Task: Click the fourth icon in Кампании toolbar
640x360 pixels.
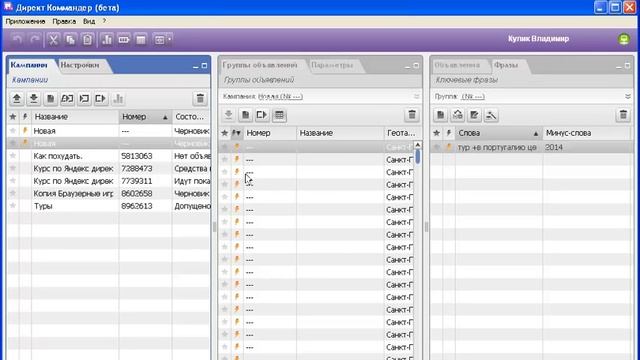Action: click(x=67, y=99)
